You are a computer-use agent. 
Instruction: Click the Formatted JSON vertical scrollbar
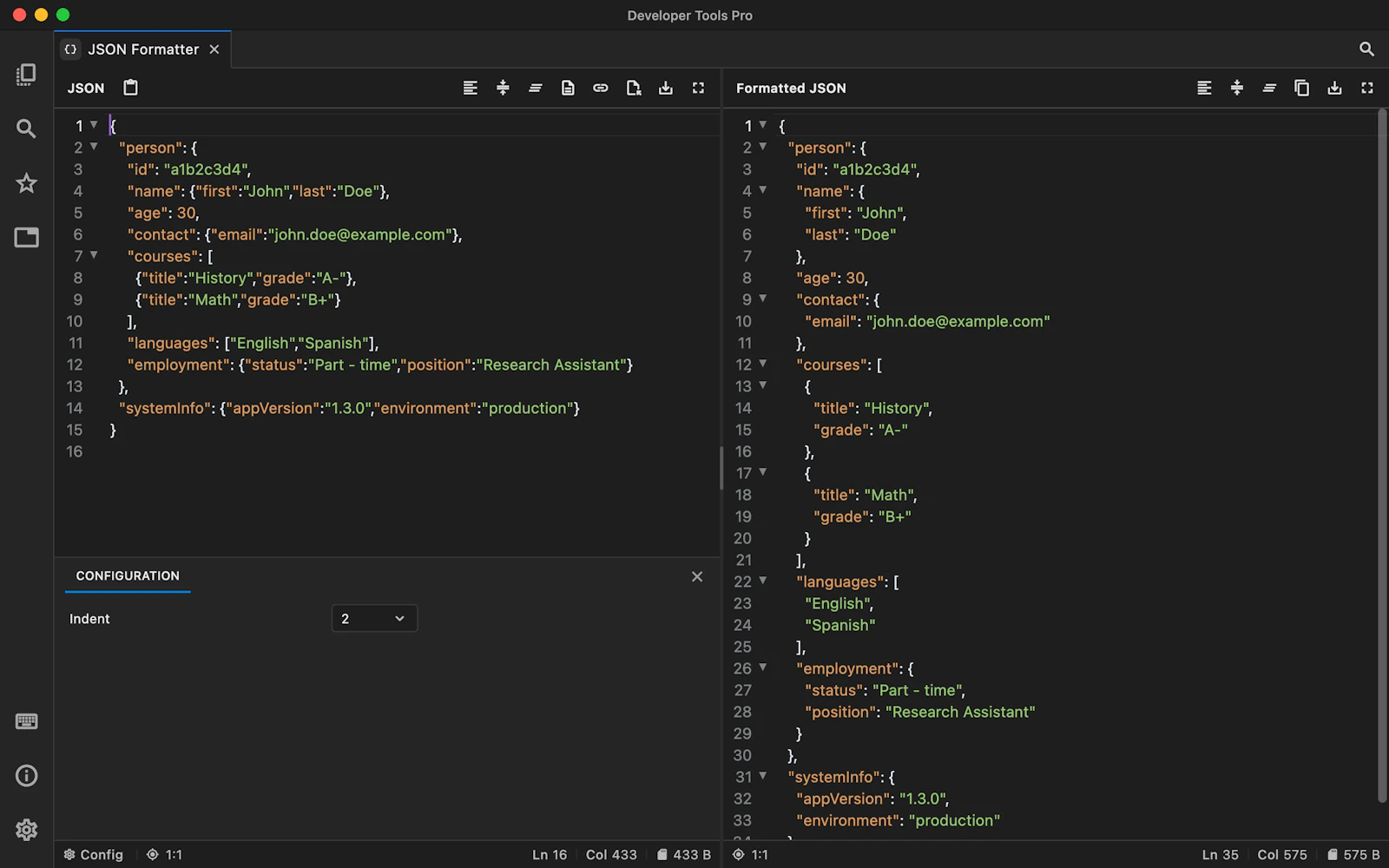[x=1382, y=456]
